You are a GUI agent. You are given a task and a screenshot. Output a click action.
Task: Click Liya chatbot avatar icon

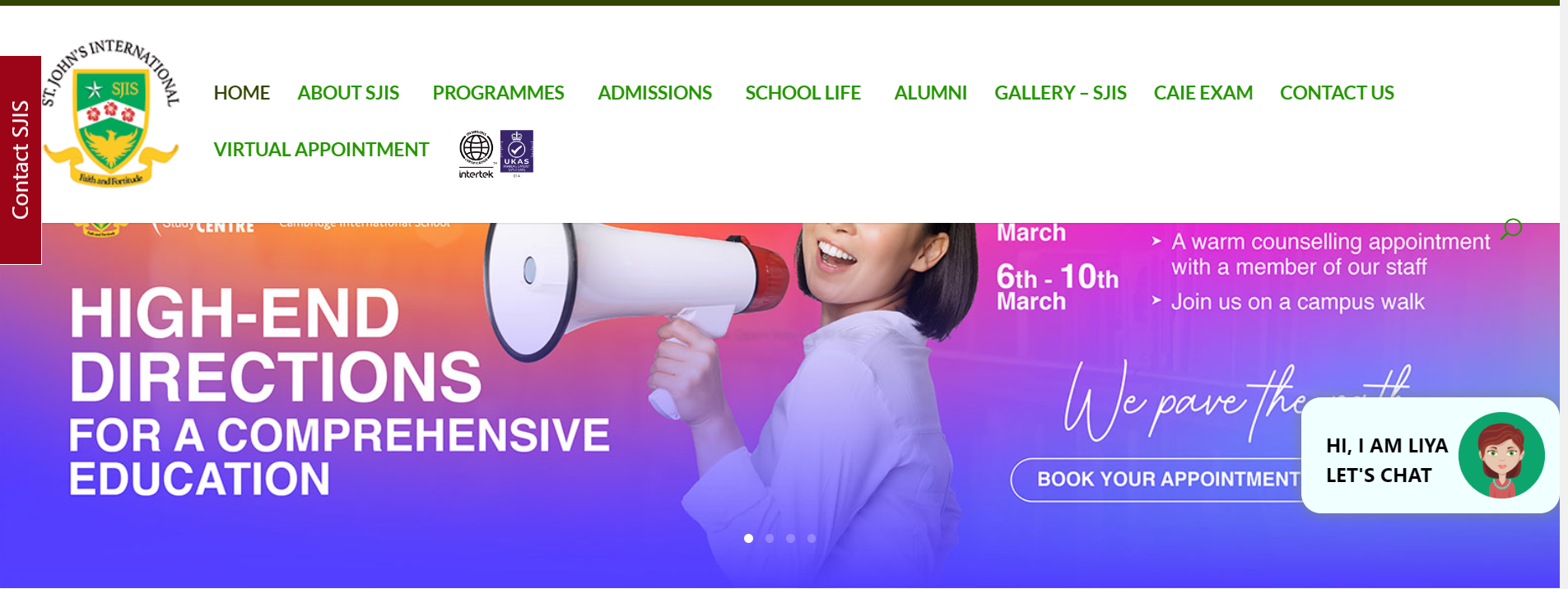(x=1501, y=455)
